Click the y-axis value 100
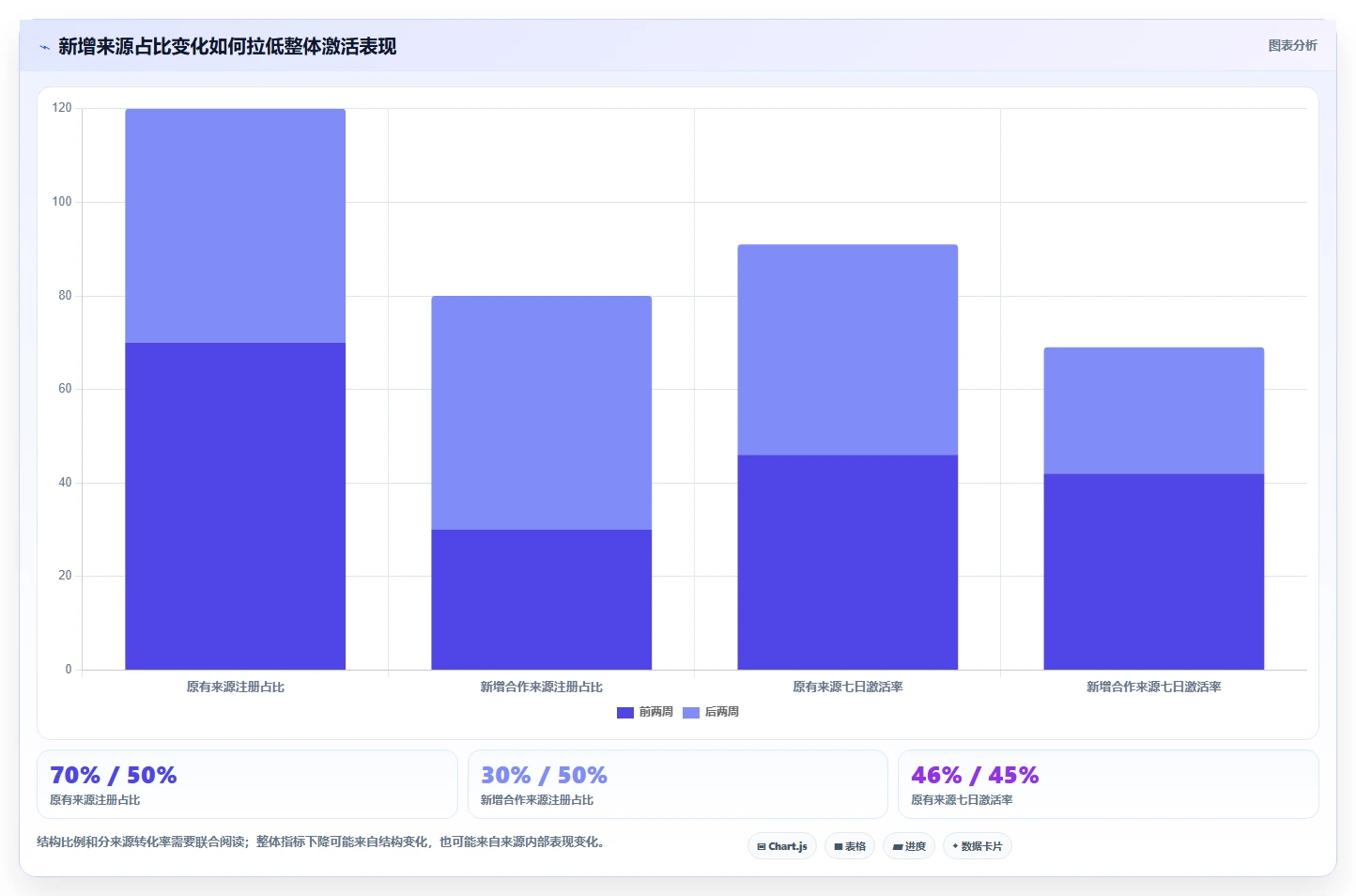This screenshot has width=1356, height=896. click(x=62, y=202)
